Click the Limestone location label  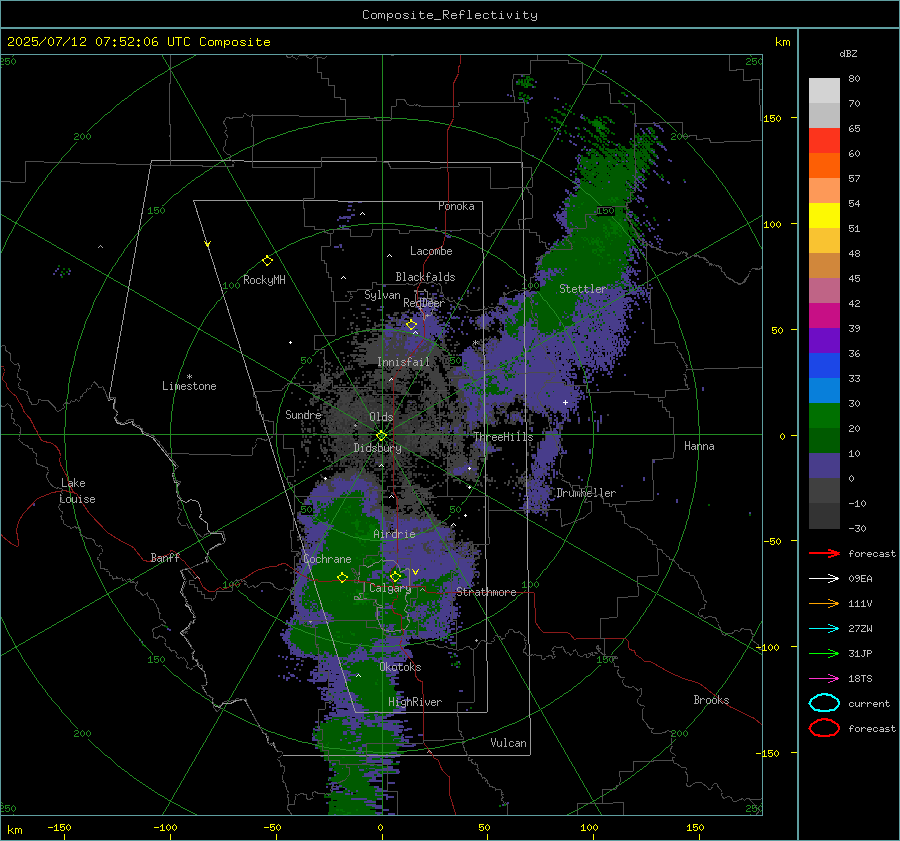[189, 386]
